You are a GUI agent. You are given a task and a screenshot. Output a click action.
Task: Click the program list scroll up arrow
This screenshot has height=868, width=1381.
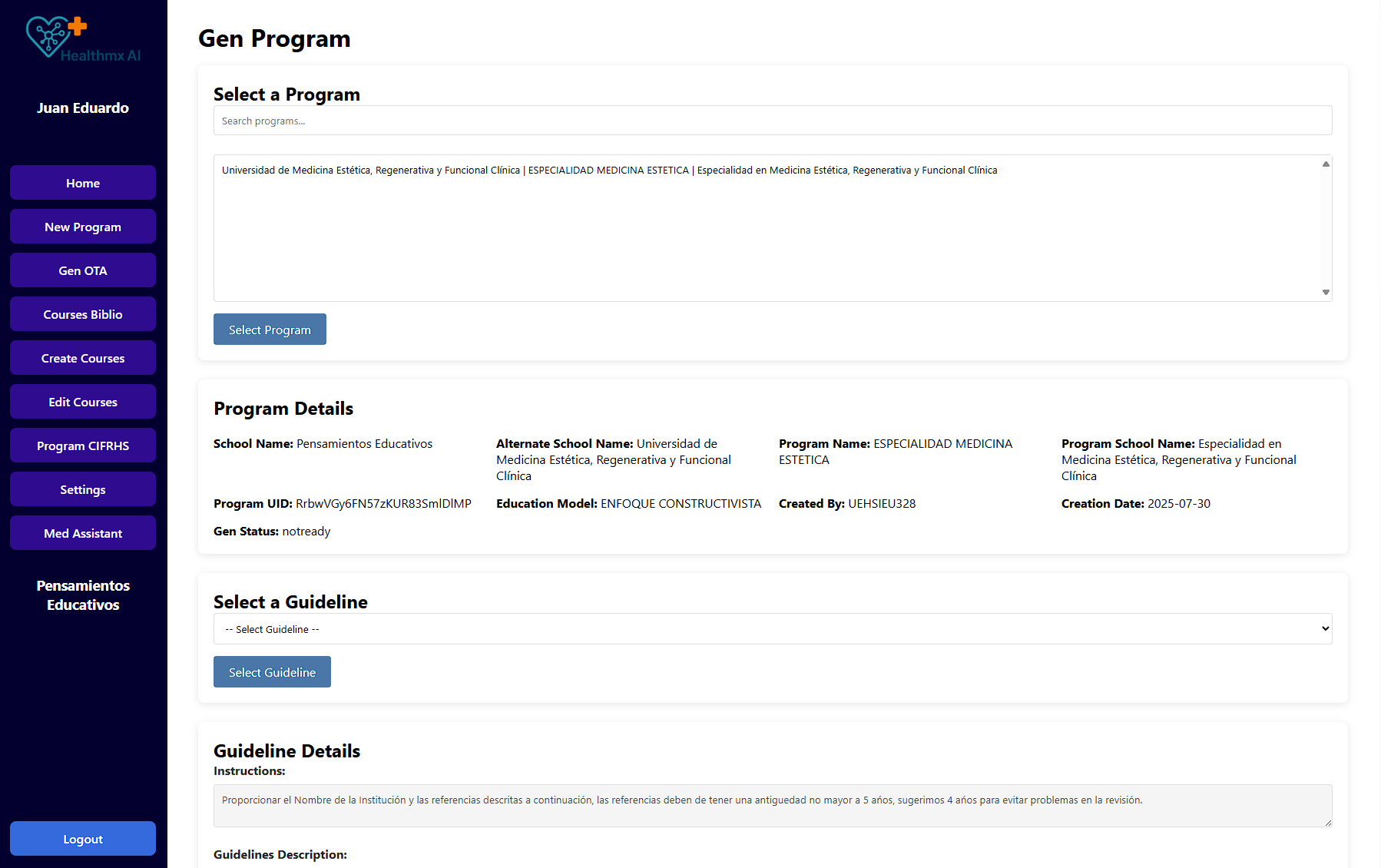[x=1326, y=164]
